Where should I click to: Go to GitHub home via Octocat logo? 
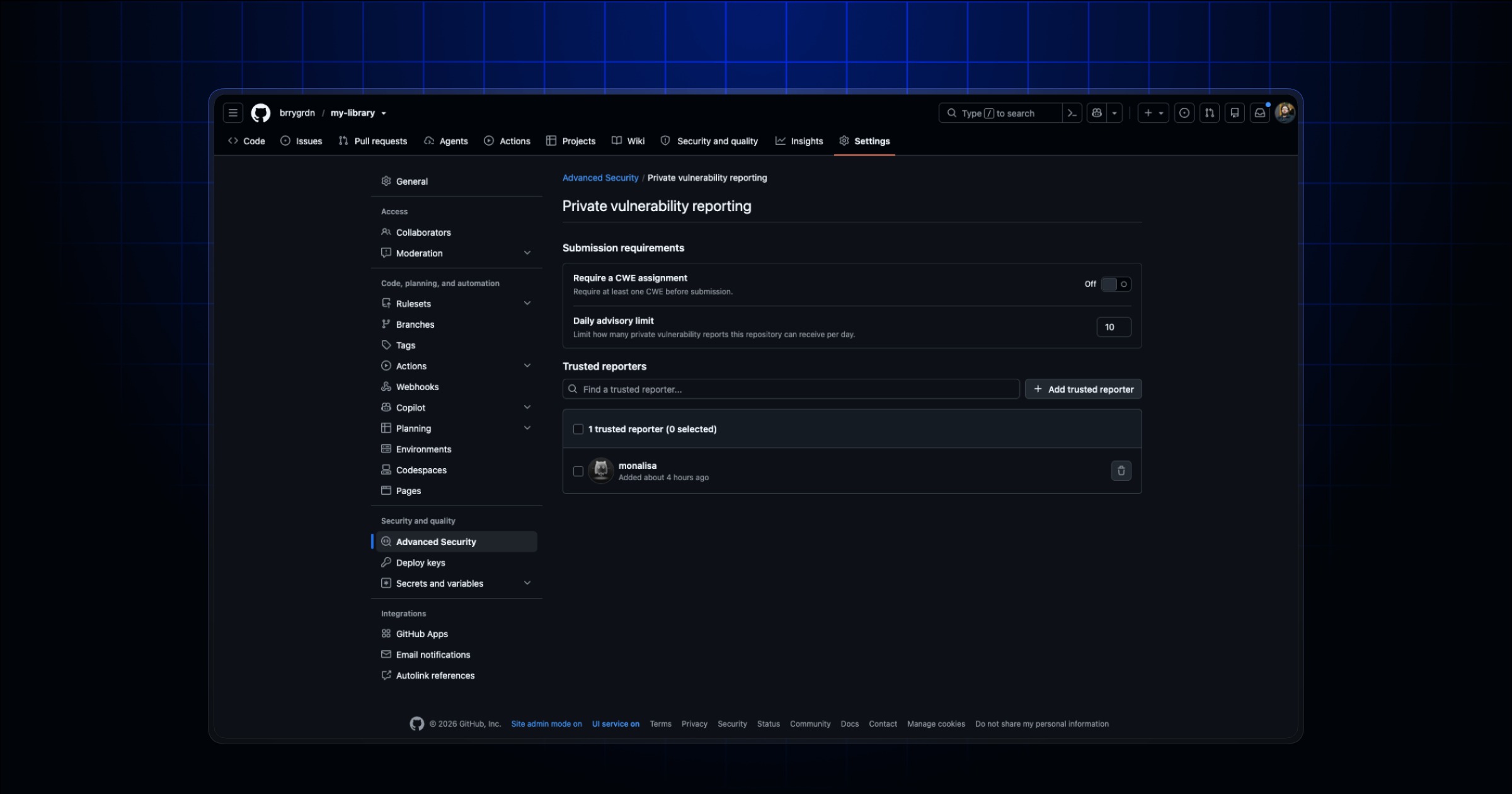click(x=261, y=113)
